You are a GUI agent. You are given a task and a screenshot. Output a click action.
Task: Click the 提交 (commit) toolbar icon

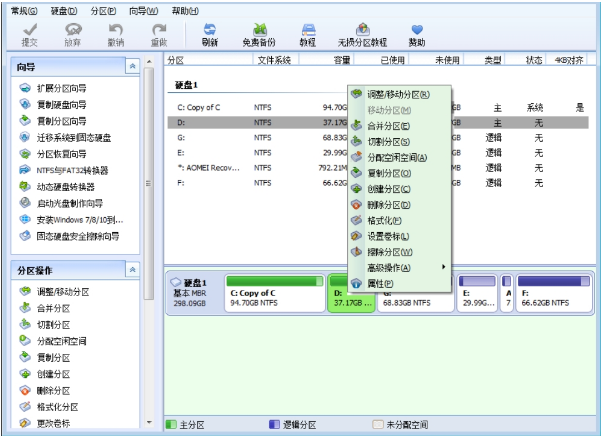30,35
